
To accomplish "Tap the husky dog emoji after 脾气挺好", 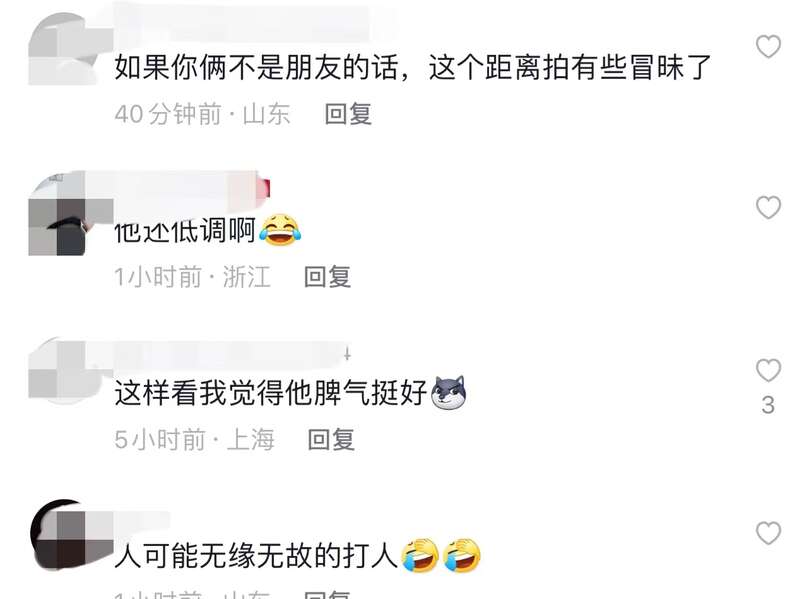I will [449, 393].
